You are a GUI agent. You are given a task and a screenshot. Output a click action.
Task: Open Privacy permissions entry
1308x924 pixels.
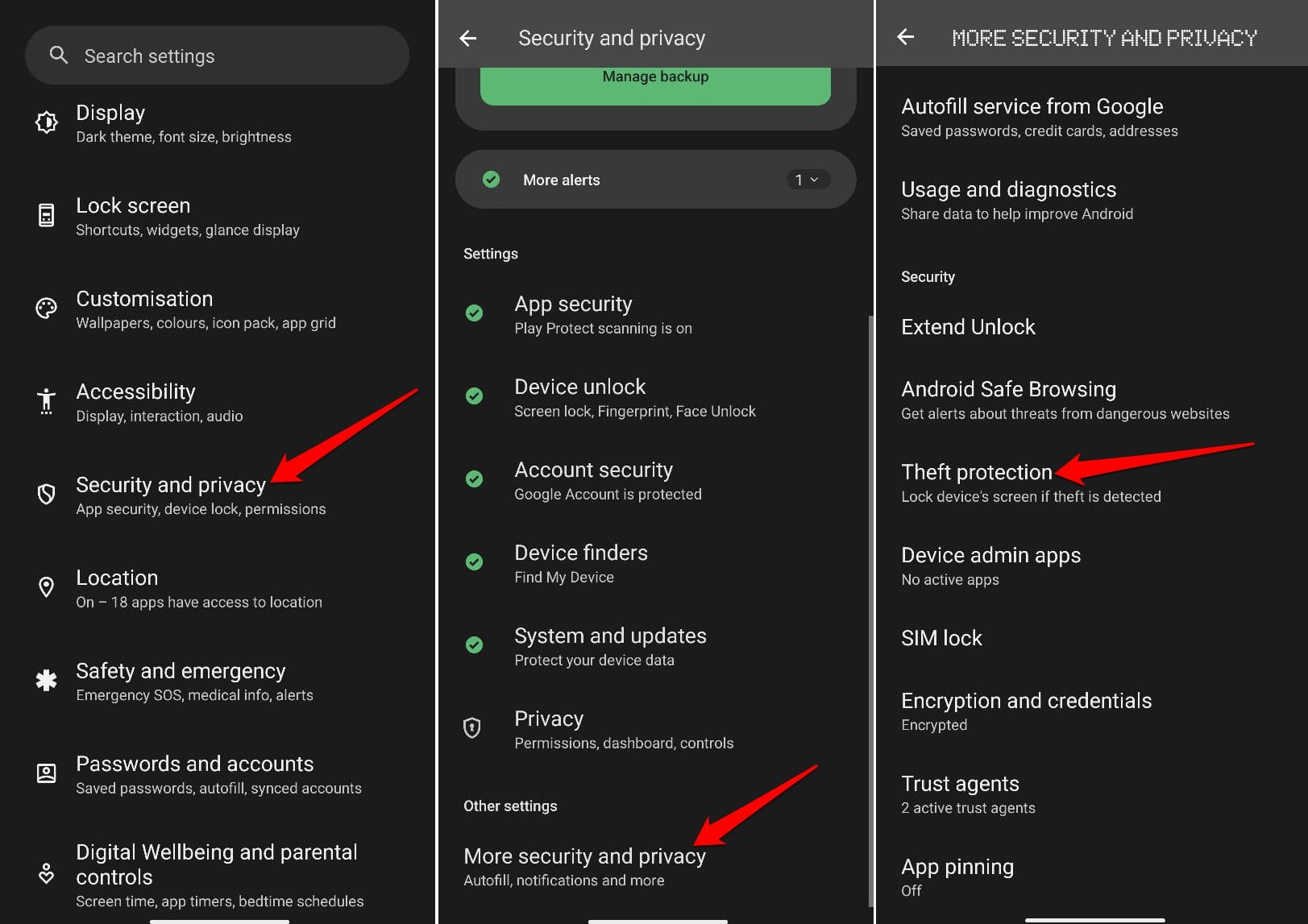[655, 729]
